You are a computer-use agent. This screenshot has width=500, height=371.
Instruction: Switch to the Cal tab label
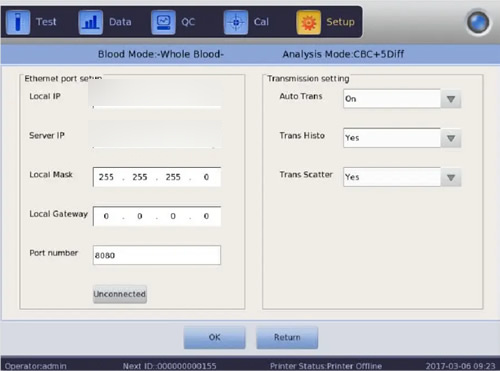261,22
